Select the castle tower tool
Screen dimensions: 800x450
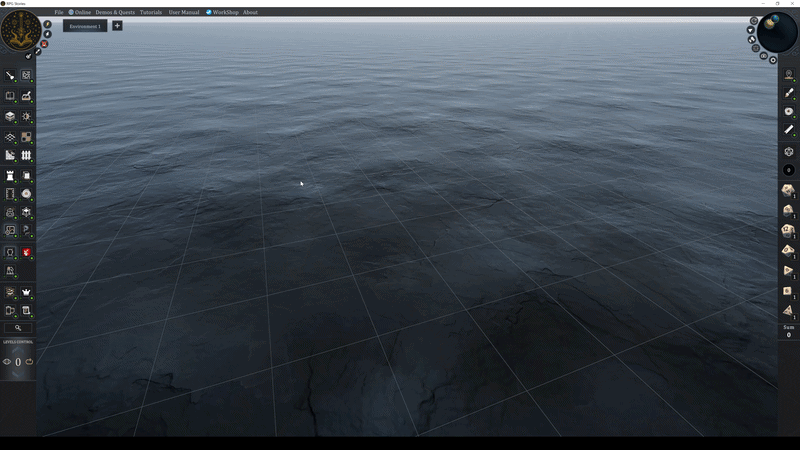tap(10, 176)
